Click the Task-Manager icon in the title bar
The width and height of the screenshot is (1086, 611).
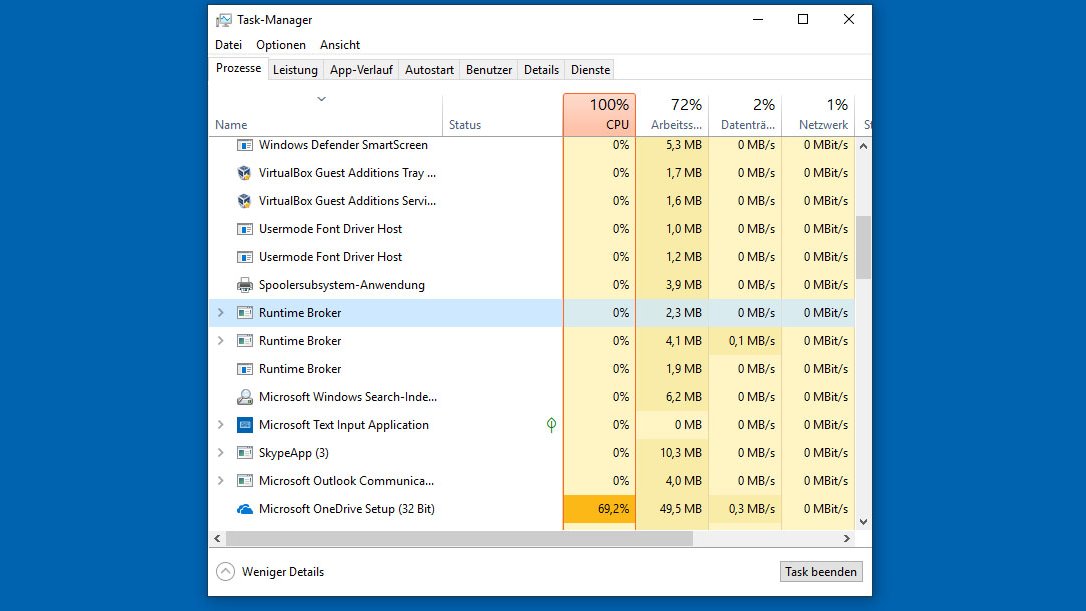click(222, 19)
